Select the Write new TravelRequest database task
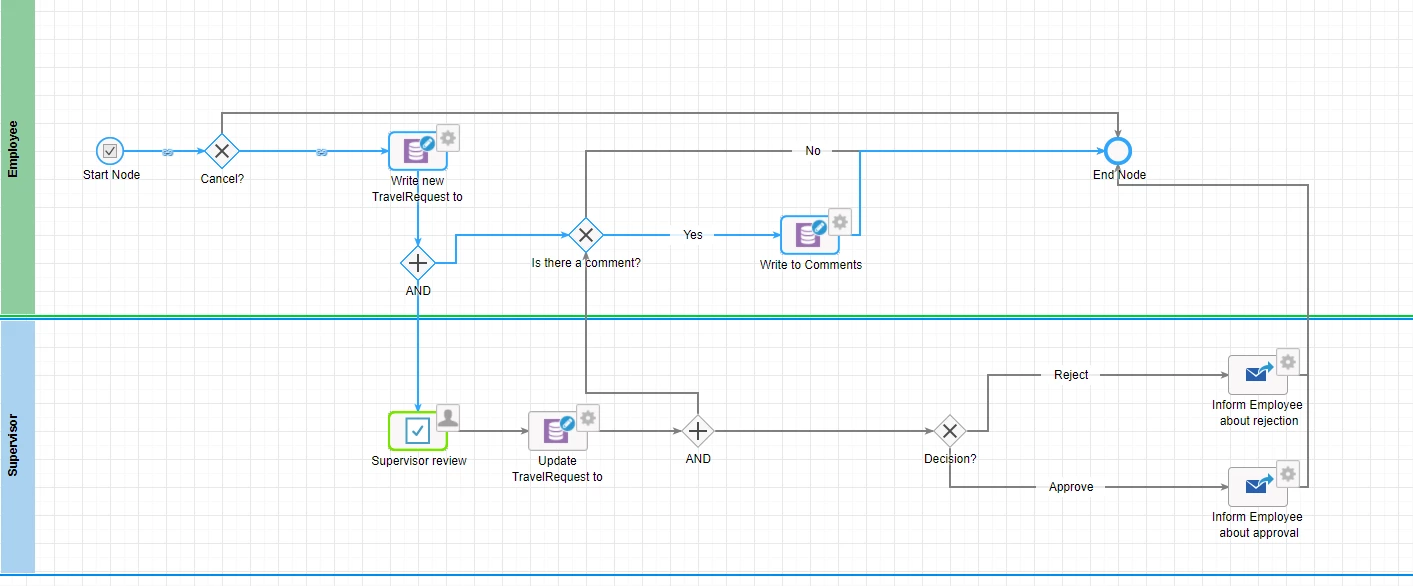 tap(418, 151)
